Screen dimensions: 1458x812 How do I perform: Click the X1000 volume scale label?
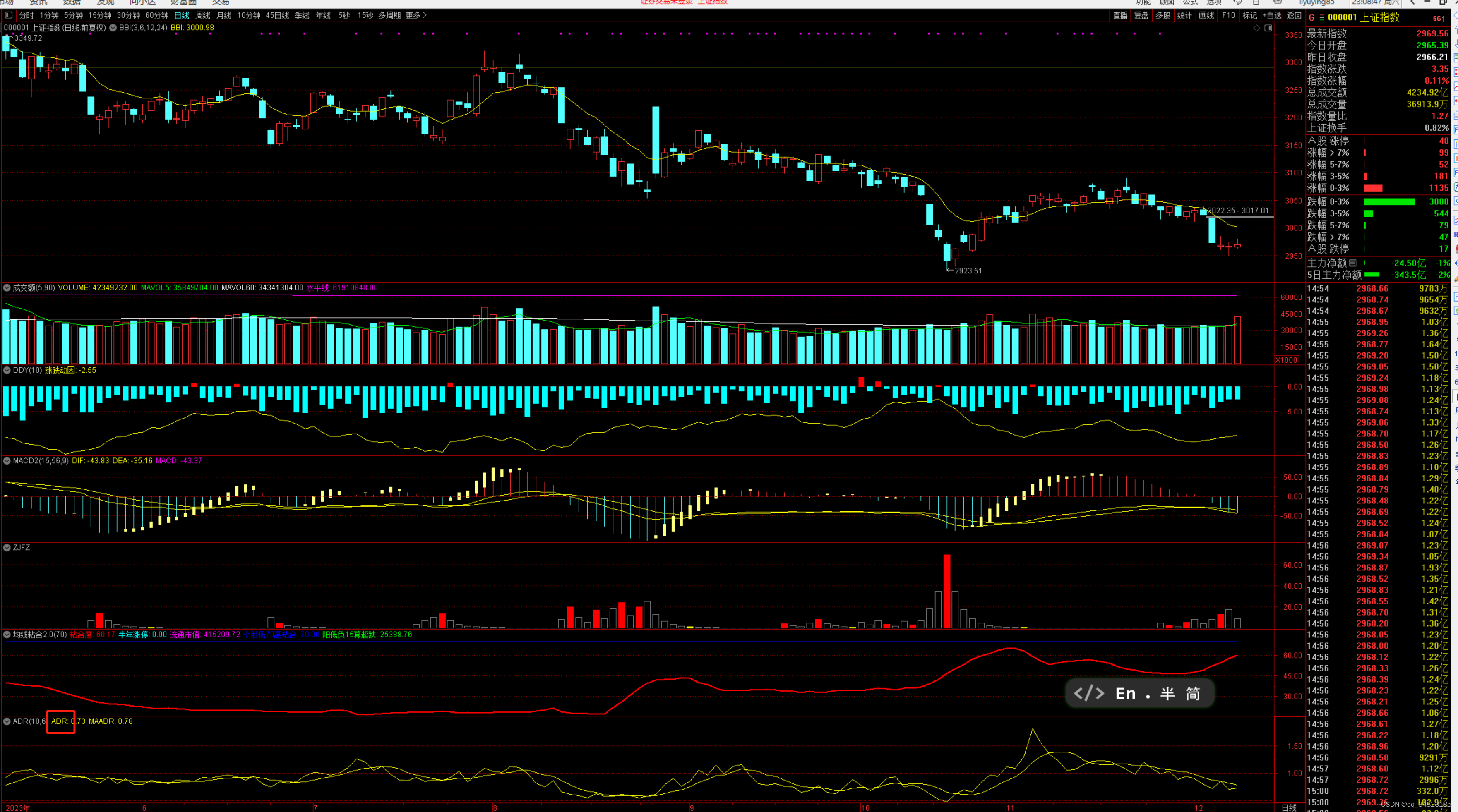[x=1287, y=360]
